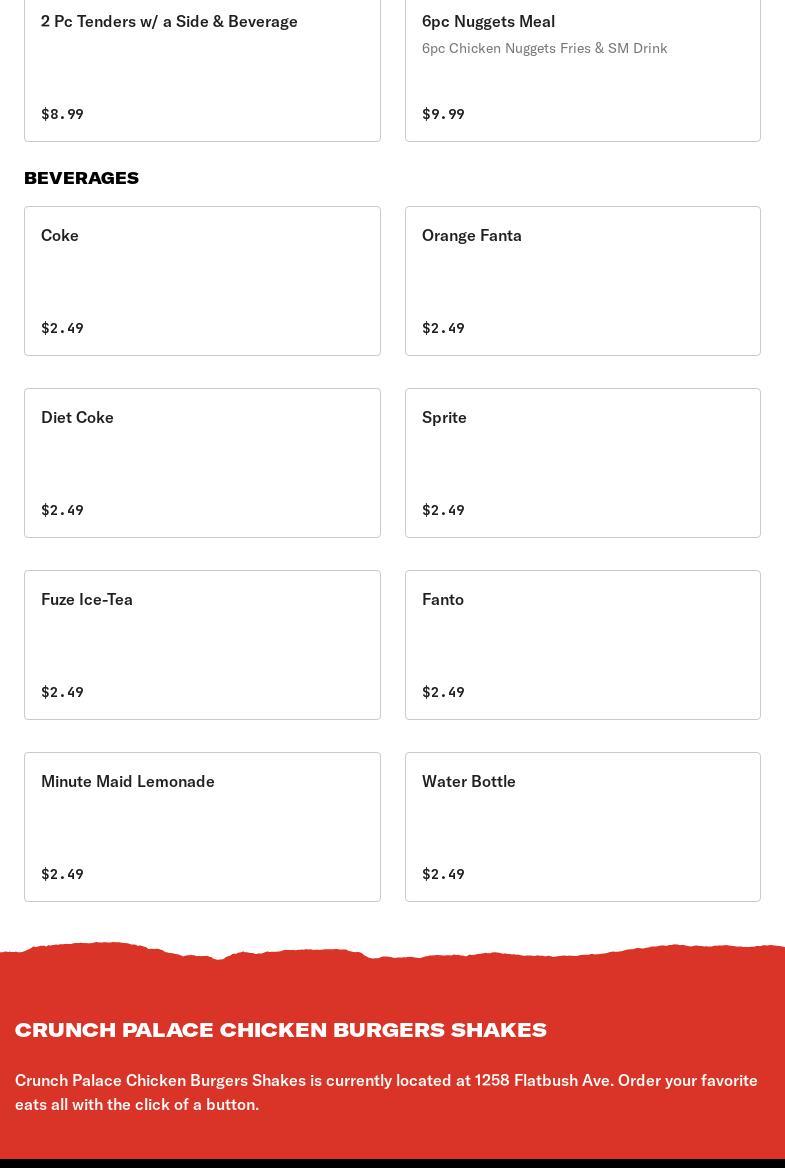Click the 6pc Nuggets Meal description text
This screenshot has height=1168, width=785.
tap(544, 48)
